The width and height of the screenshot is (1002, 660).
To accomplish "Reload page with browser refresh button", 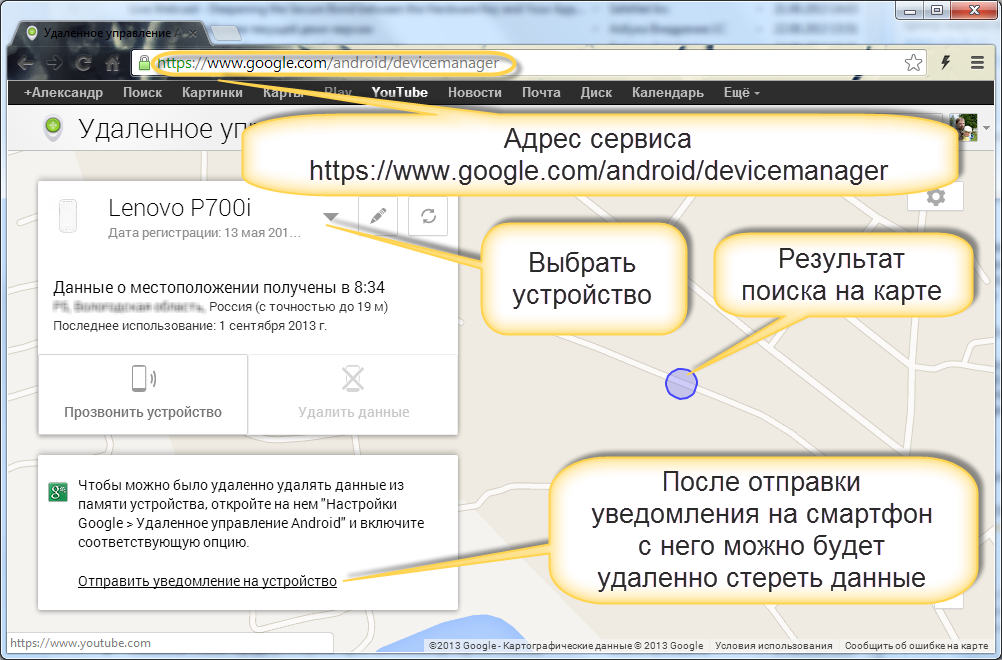I will pos(84,63).
